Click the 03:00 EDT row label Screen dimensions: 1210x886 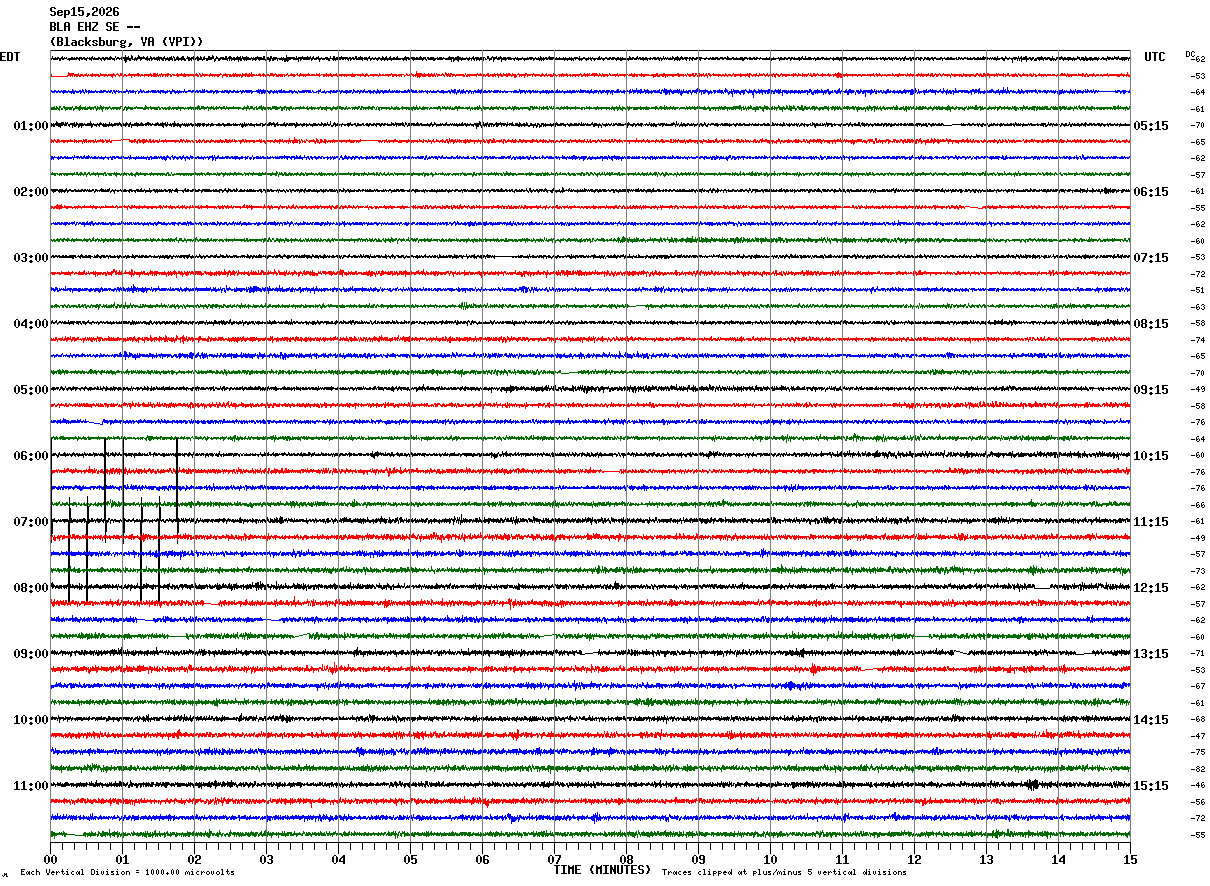click(x=31, y=258)
